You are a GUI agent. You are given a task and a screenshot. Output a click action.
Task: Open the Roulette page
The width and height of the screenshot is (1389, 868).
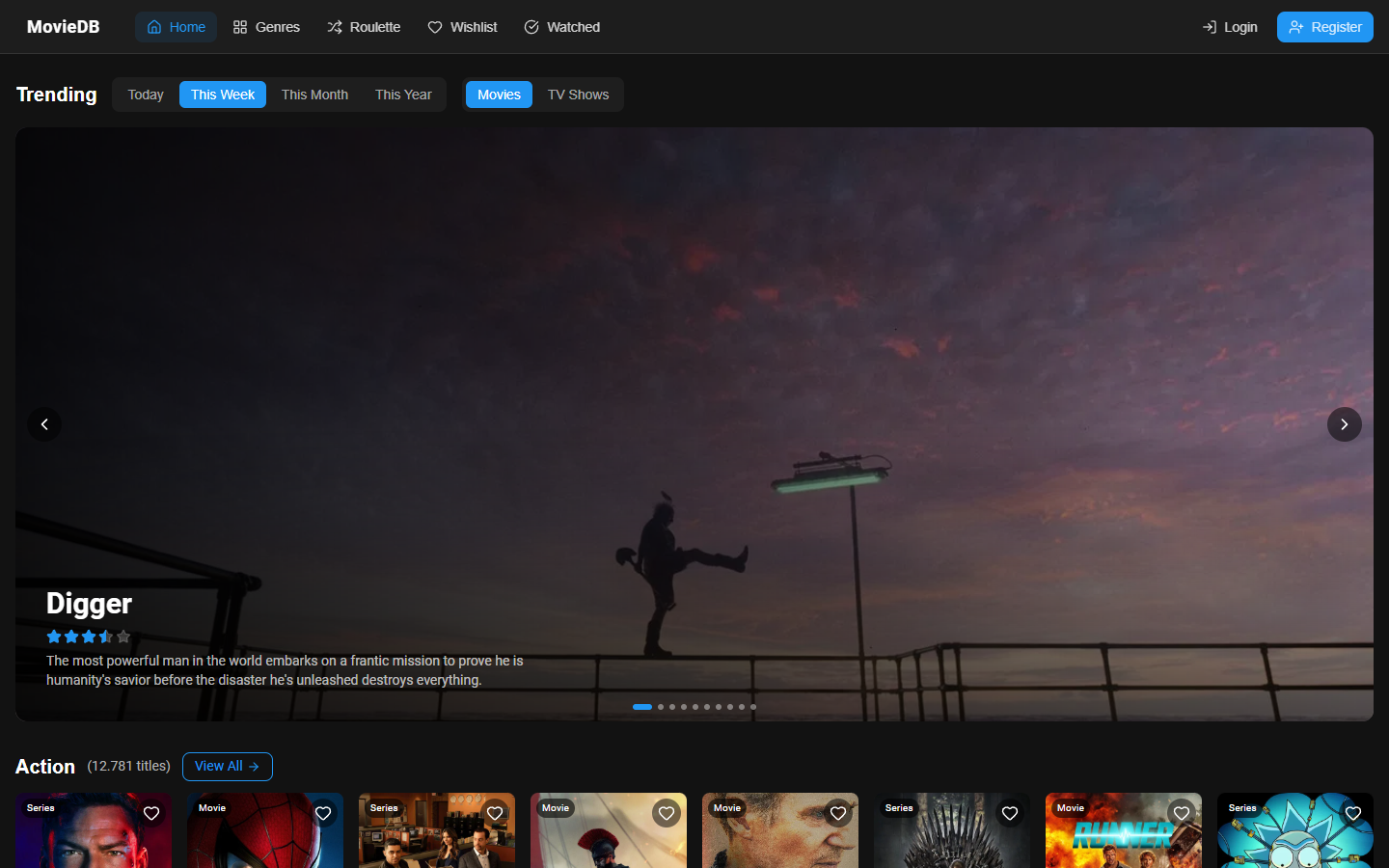(x=364, y=27)
